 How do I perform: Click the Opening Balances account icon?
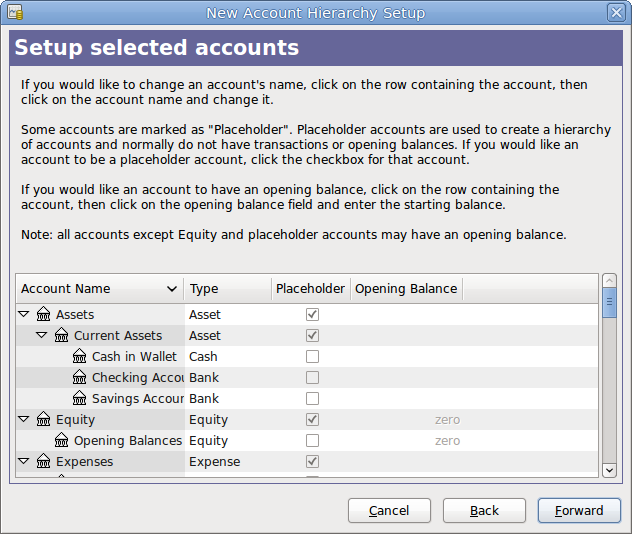click(61, 441)
